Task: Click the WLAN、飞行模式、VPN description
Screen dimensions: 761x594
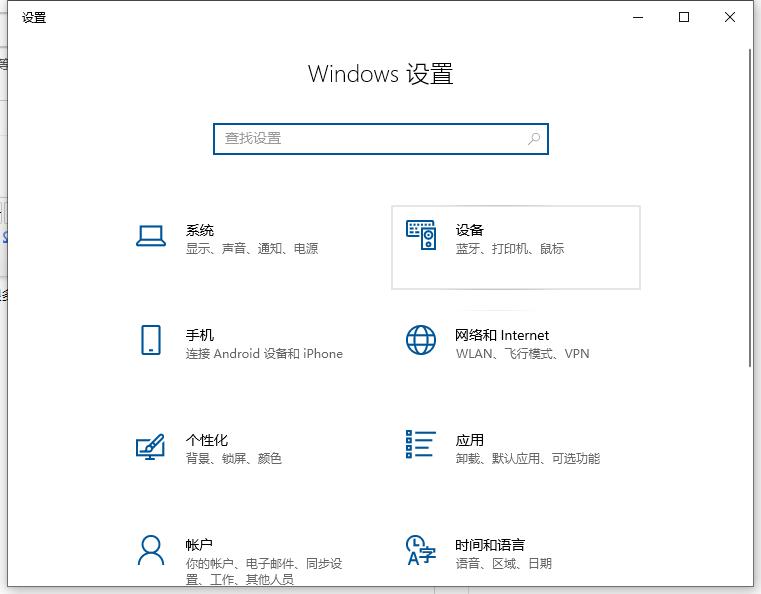Action: coord(522,354)
